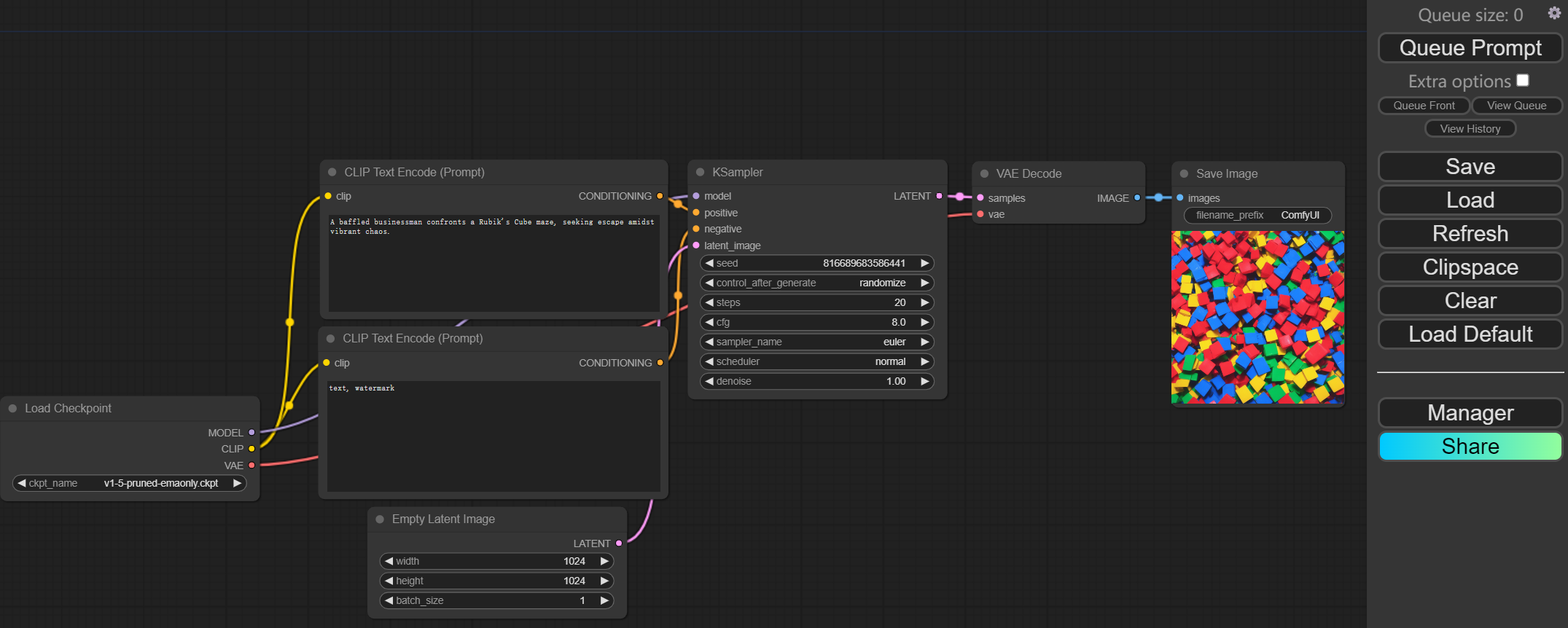1568x628 pixels.
Task: Click the Queue Front button
Action: (x=1424, y=106)
